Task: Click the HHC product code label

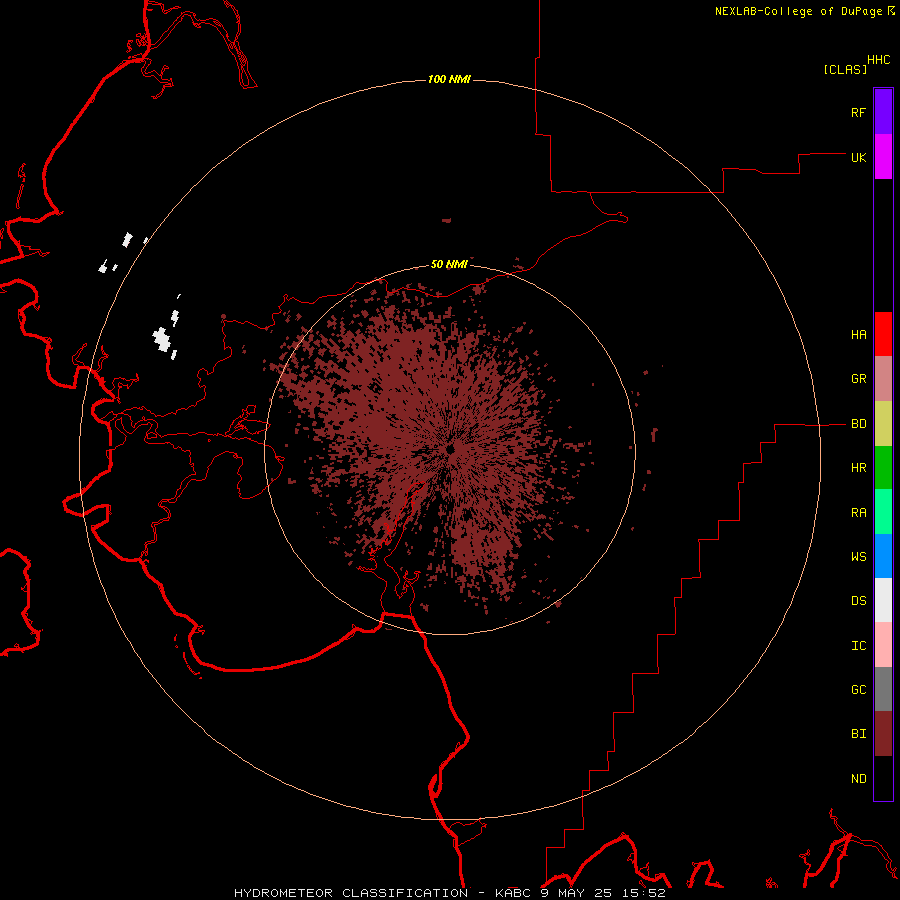Action: pos(878,60)
